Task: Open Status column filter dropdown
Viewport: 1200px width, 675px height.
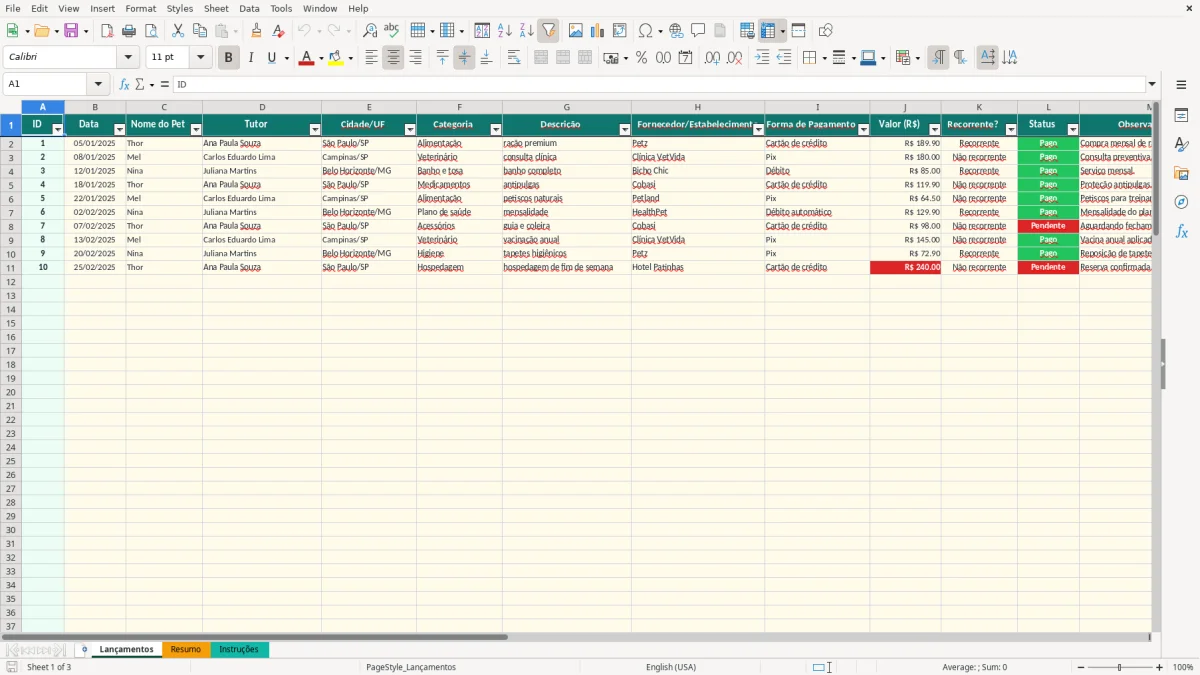Action: (x=1072, y=130)
